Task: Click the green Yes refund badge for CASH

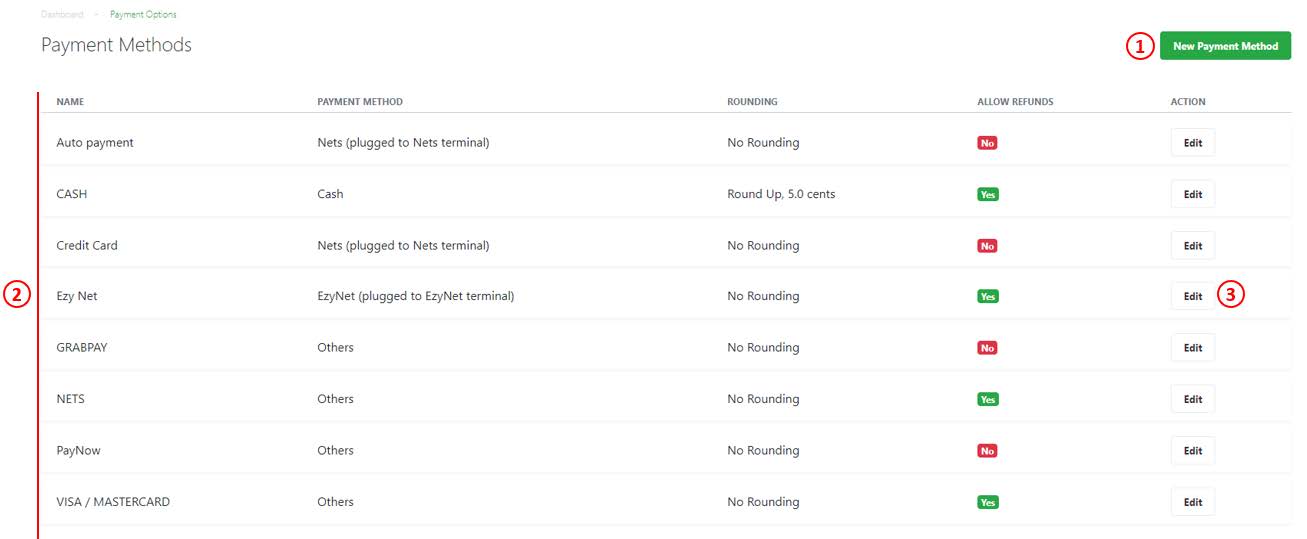Action: click(988, 194)
